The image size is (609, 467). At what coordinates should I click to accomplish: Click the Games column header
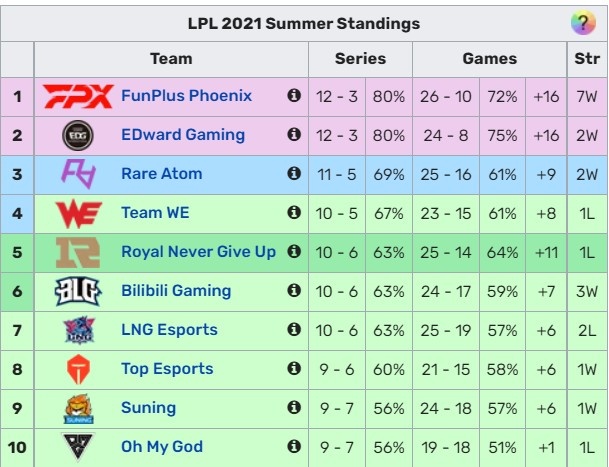point(489,59)
